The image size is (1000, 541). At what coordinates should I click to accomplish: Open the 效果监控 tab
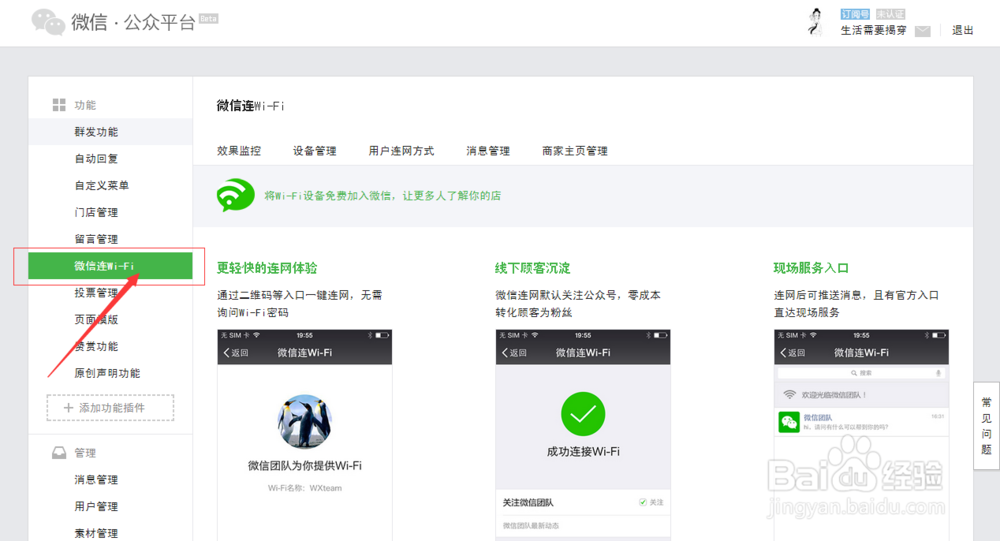point(239,151)
